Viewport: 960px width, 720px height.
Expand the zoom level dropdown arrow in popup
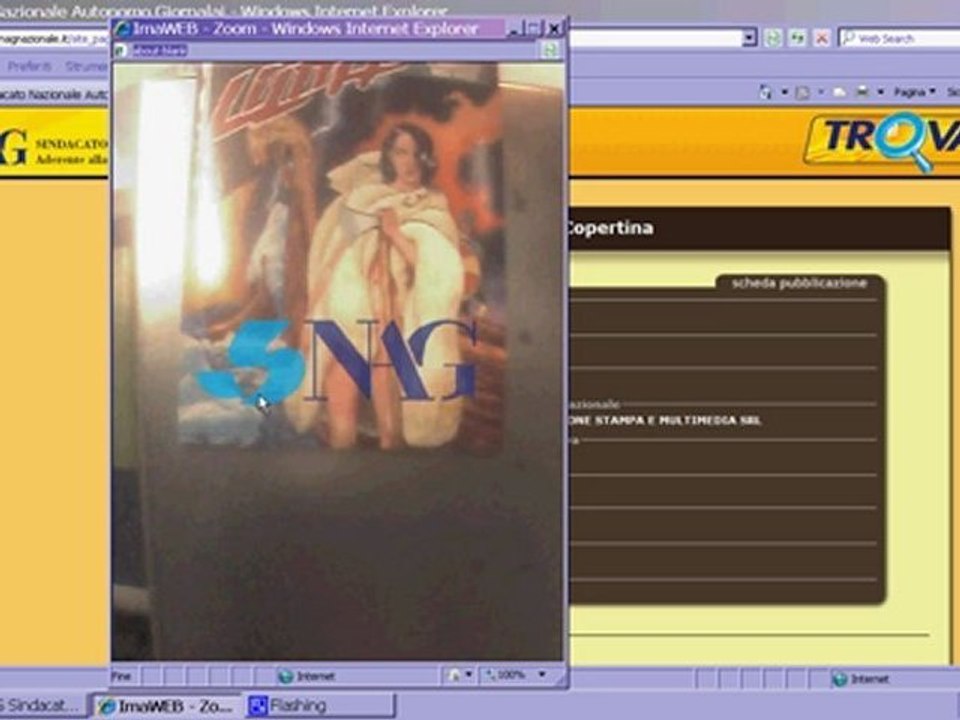point(542,675)
